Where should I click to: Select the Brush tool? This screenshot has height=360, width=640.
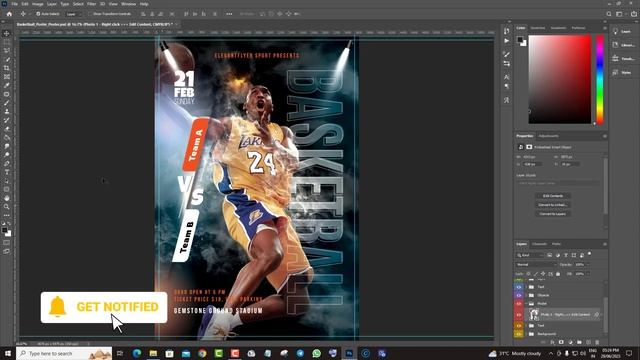(x=7, y=103)
